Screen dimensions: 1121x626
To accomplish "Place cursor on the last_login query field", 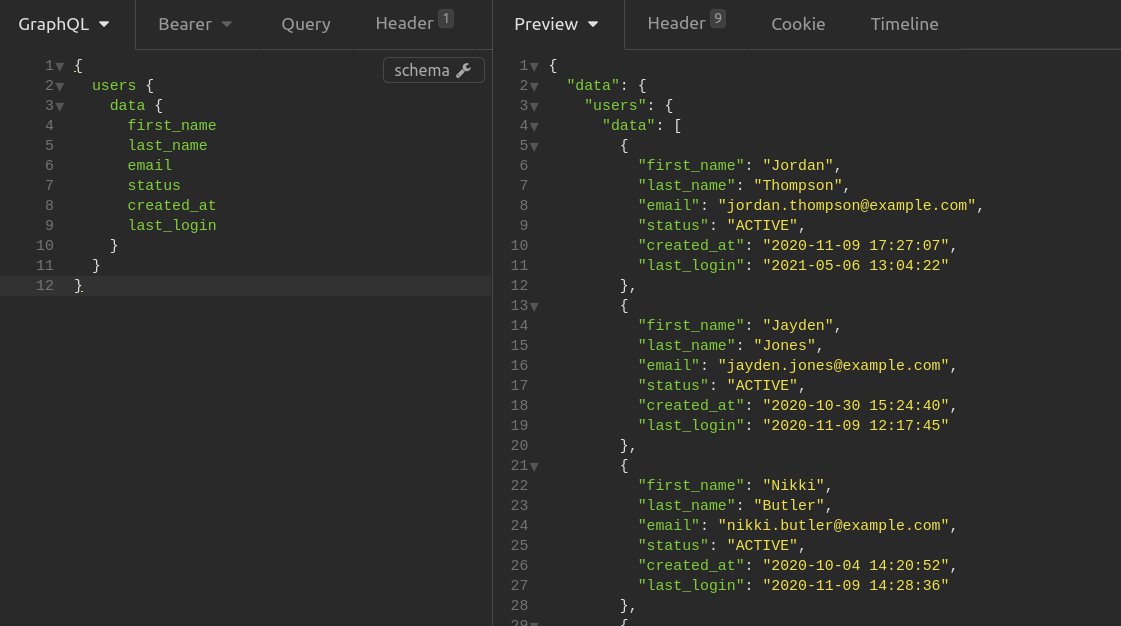I will 172,225.
